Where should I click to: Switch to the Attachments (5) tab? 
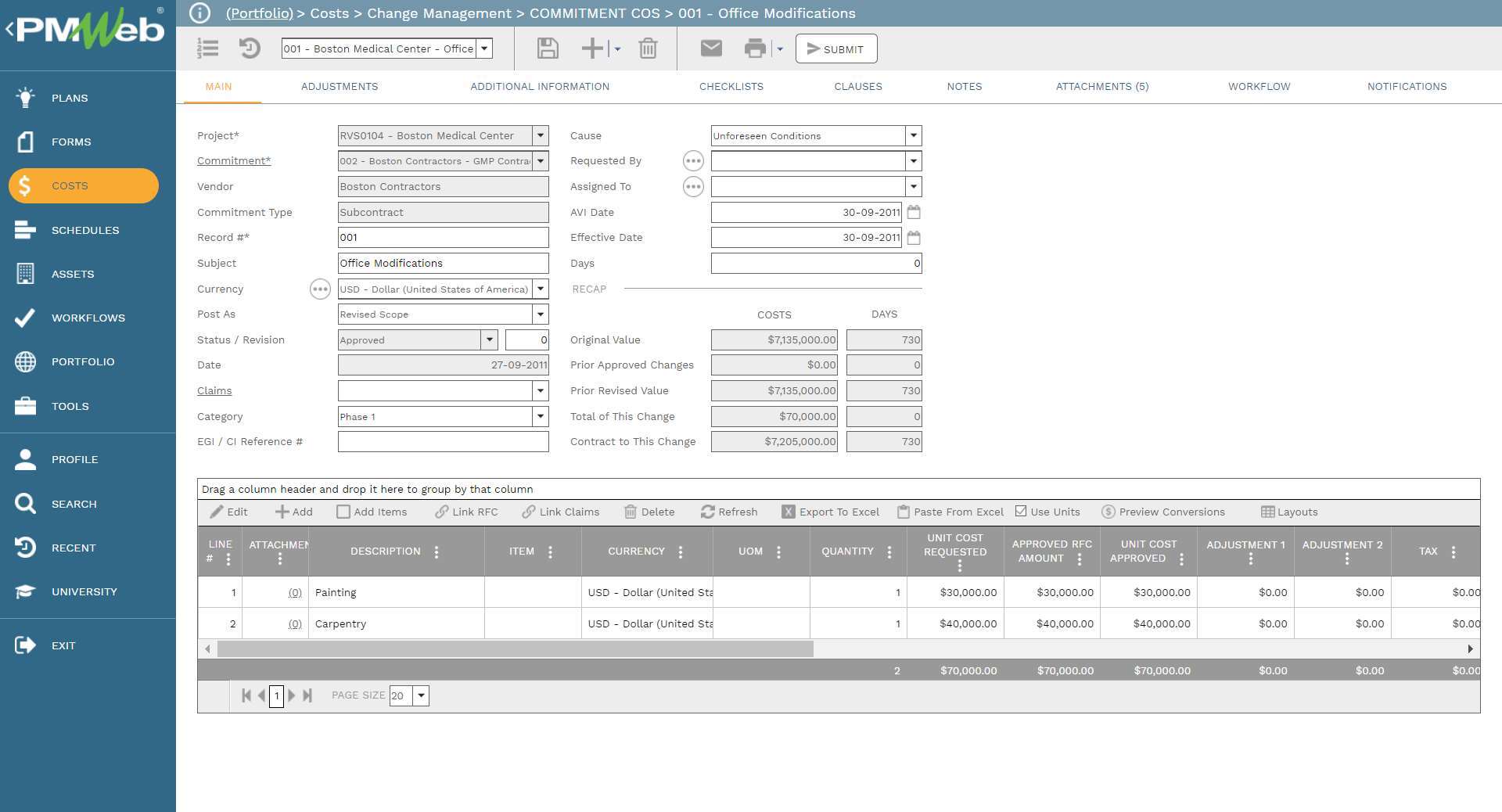coord(1101,87)
